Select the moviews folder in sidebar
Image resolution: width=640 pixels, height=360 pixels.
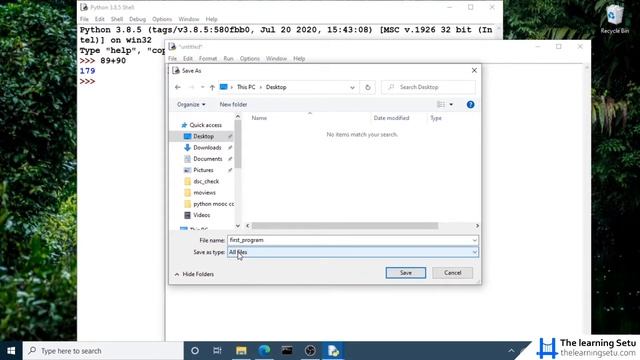(204, 192)
